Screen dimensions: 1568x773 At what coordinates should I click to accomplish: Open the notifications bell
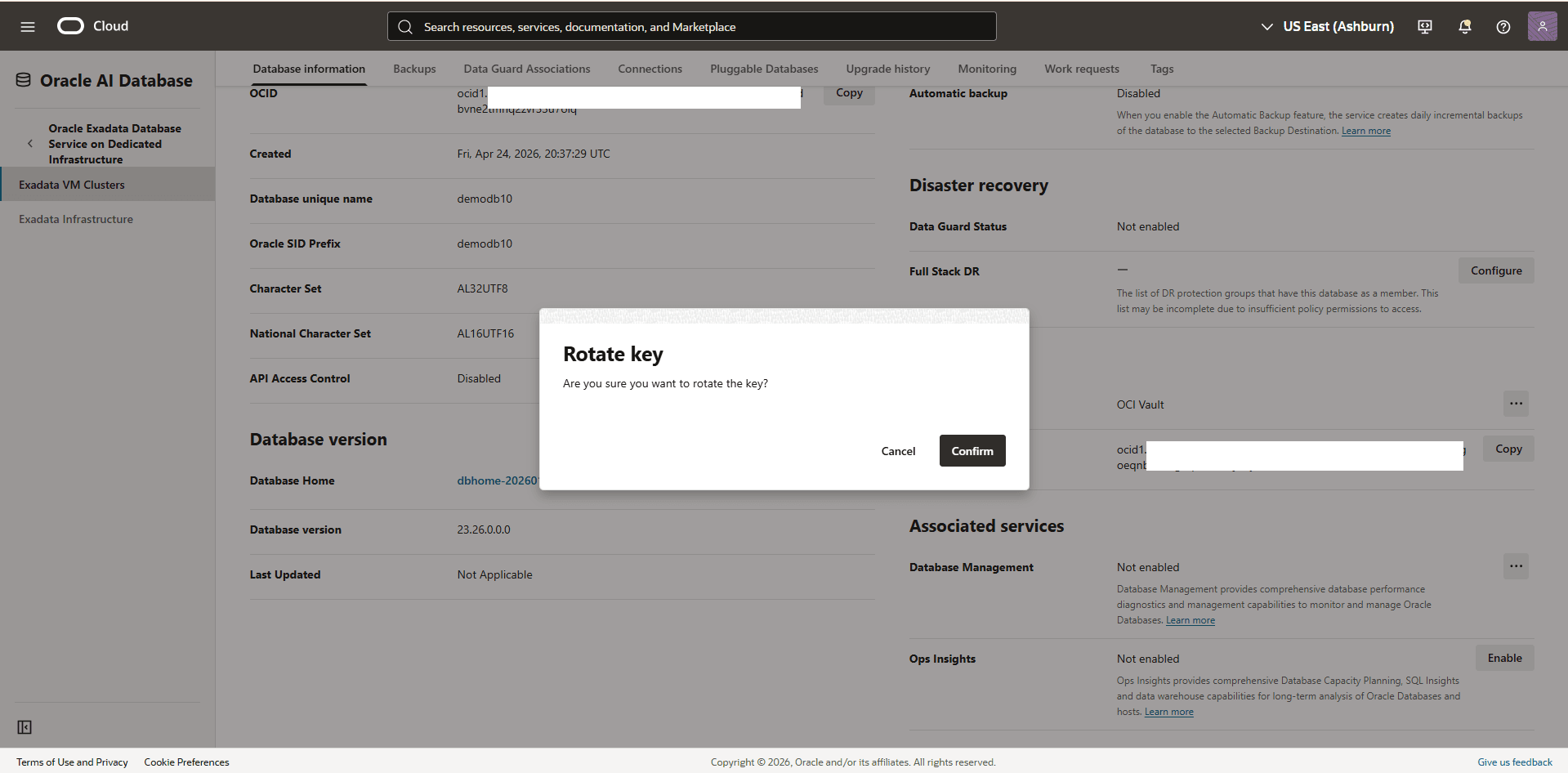(1465, 27)
